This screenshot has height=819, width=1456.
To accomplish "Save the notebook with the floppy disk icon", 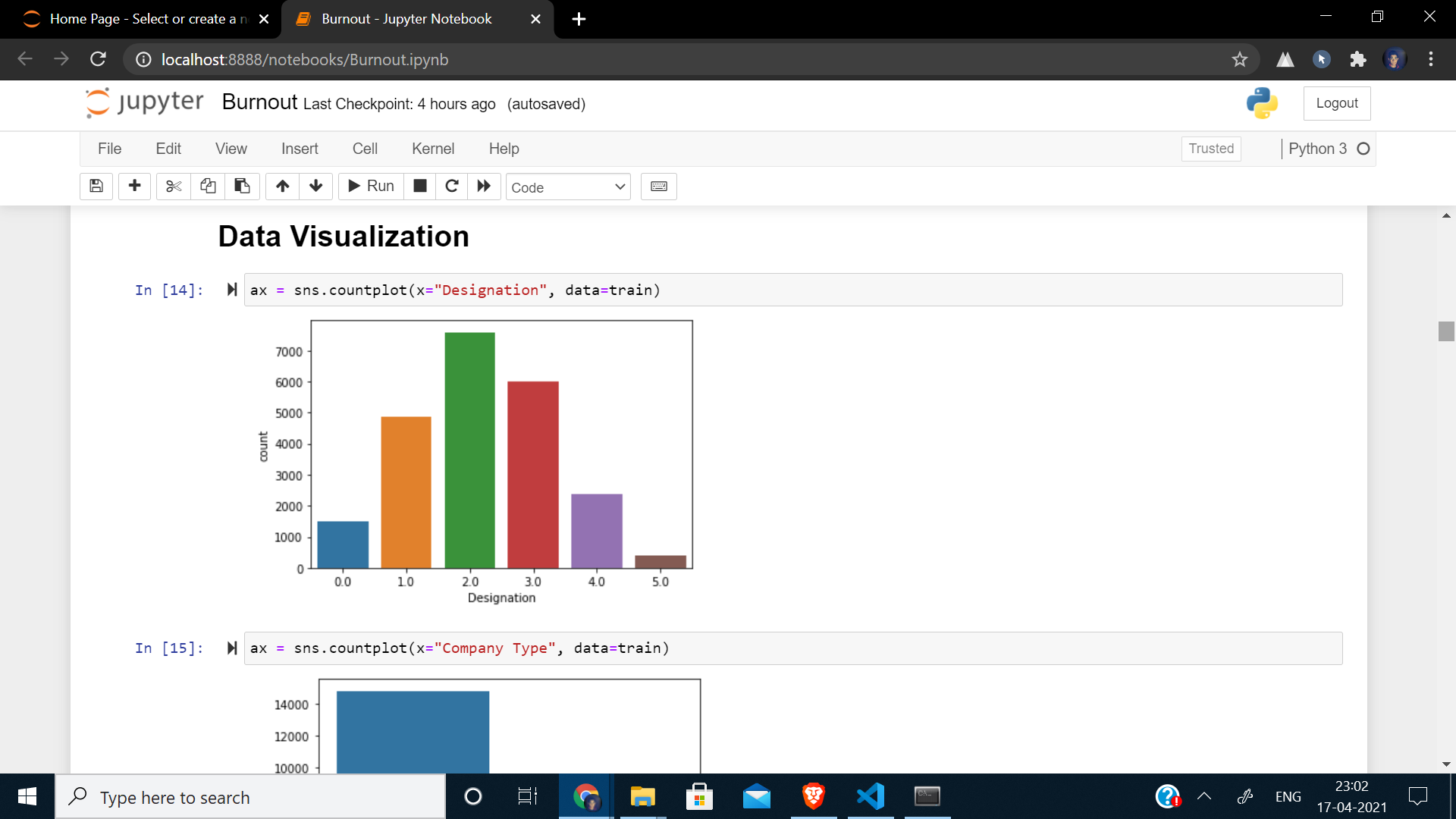I will click(96, 186).
